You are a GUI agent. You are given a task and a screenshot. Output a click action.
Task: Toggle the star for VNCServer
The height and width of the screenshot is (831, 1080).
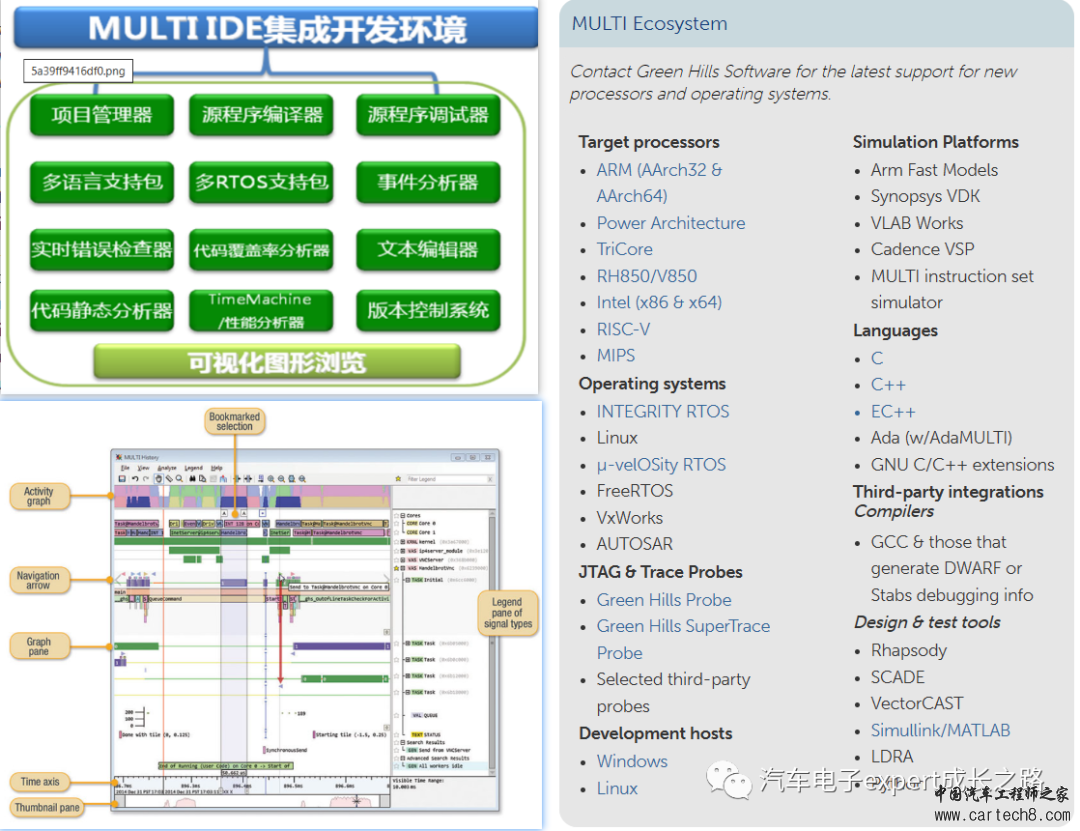click(x=396, y=560)
